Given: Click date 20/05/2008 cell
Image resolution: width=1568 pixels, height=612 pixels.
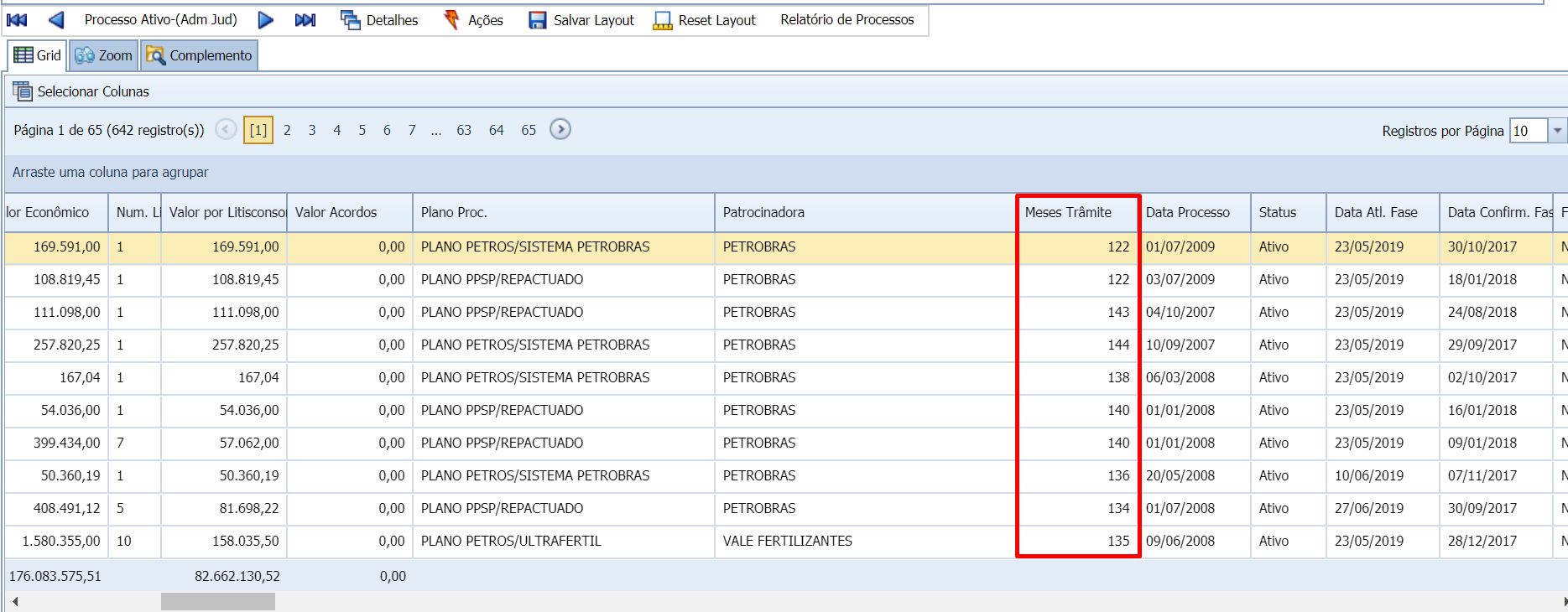Looking at the screenshot, I should 1194,475.
